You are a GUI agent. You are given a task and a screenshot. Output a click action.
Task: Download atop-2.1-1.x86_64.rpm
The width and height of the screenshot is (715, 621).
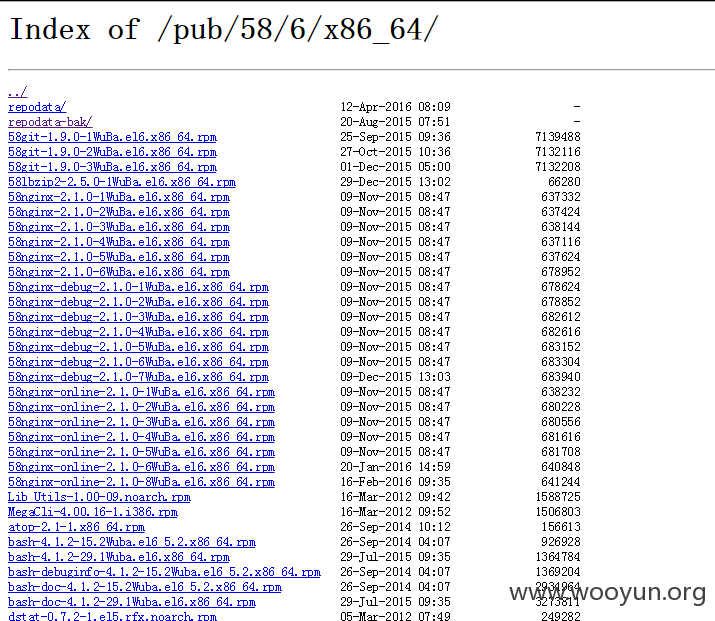click(76, 528)
